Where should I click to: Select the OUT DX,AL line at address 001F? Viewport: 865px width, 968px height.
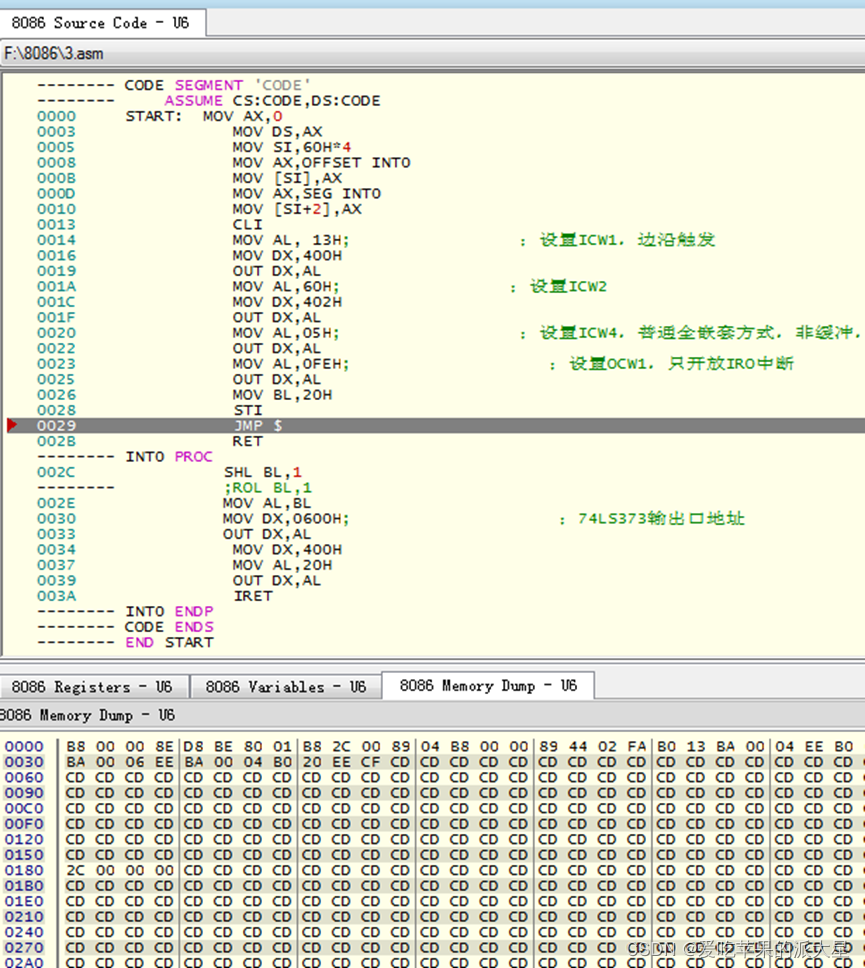point(277,317)
